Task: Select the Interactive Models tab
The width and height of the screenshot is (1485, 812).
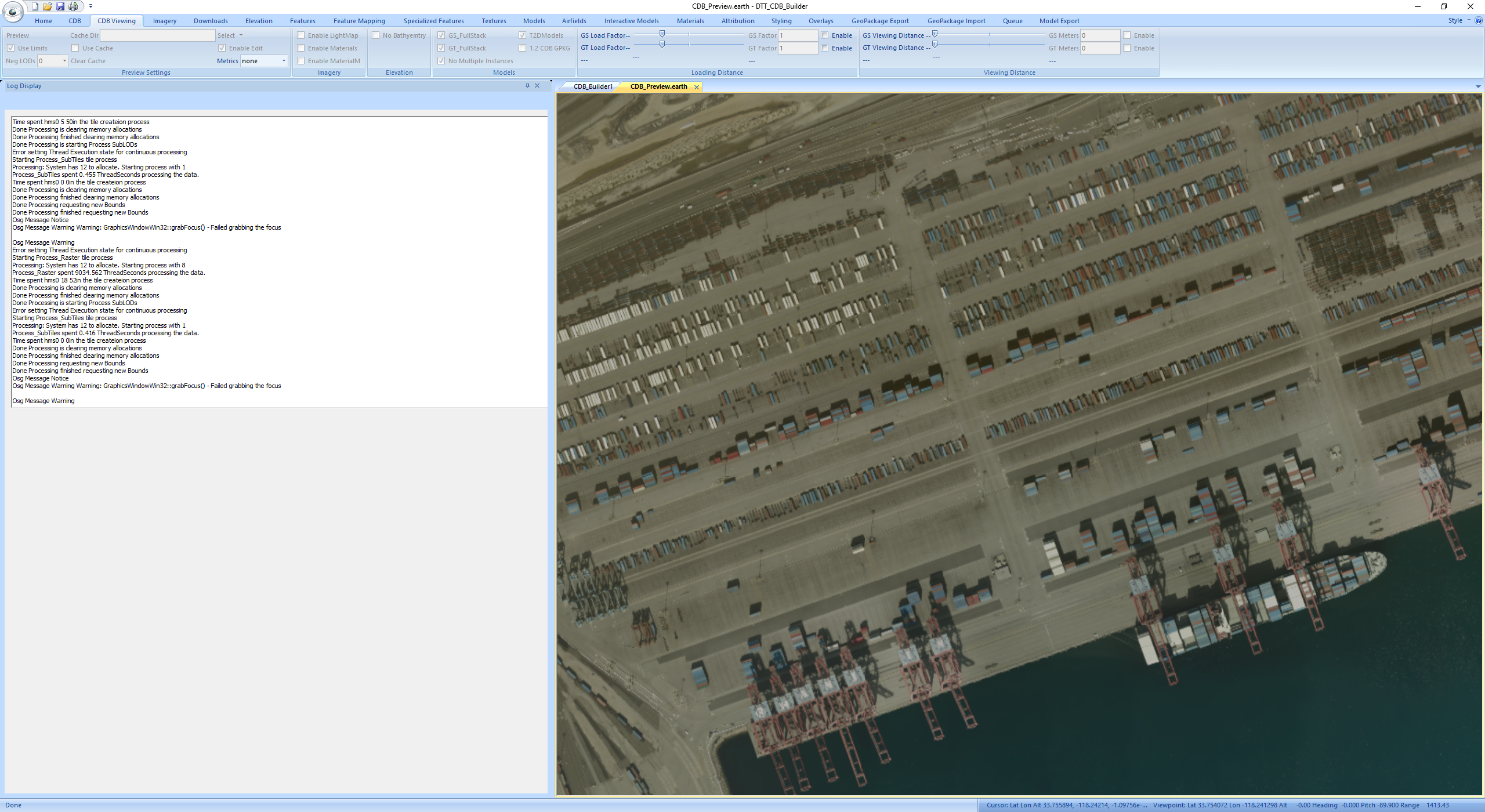Action: coord(631,20)
